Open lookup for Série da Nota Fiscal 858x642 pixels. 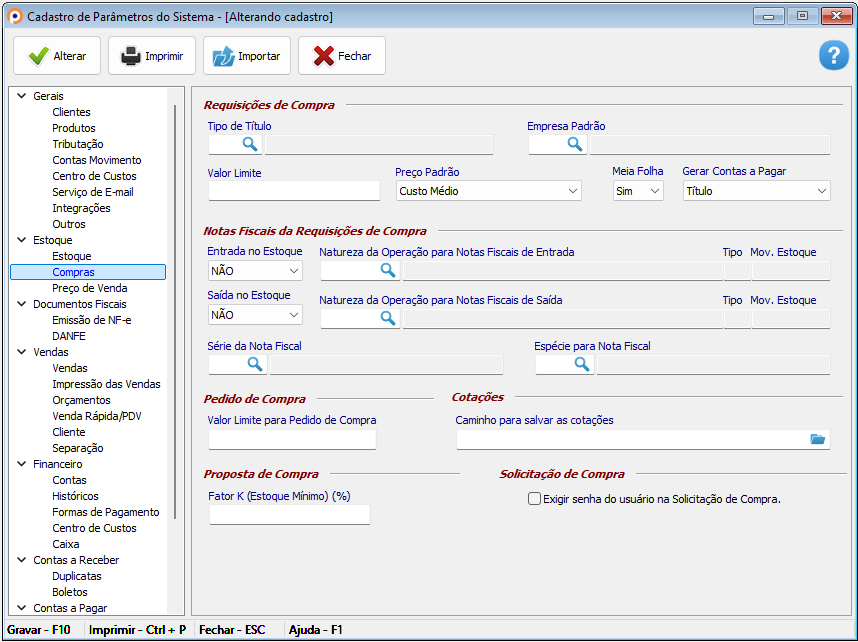click(254, 364)
